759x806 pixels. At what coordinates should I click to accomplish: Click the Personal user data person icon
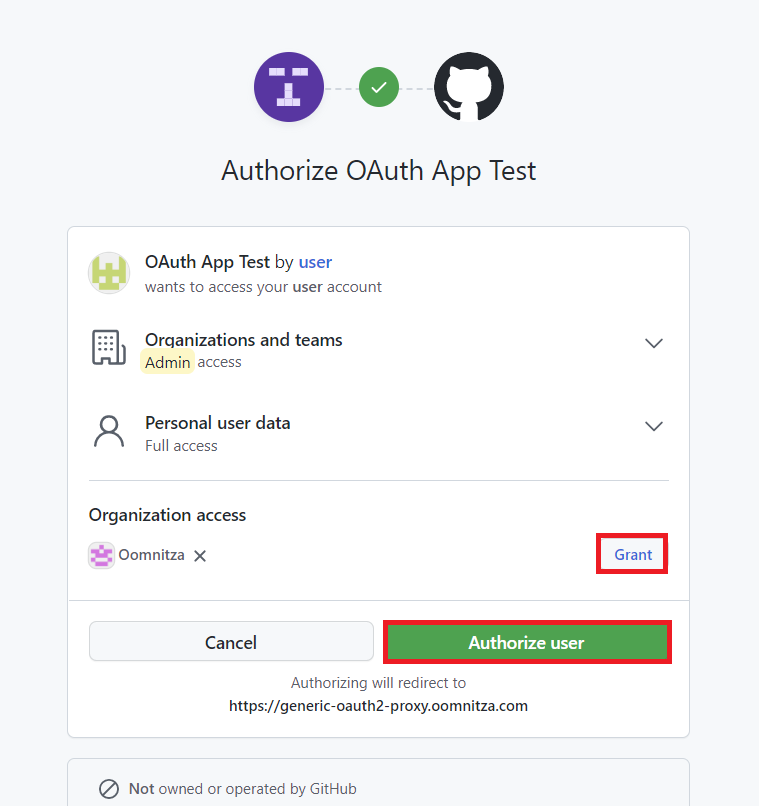[x=108, y=432]
